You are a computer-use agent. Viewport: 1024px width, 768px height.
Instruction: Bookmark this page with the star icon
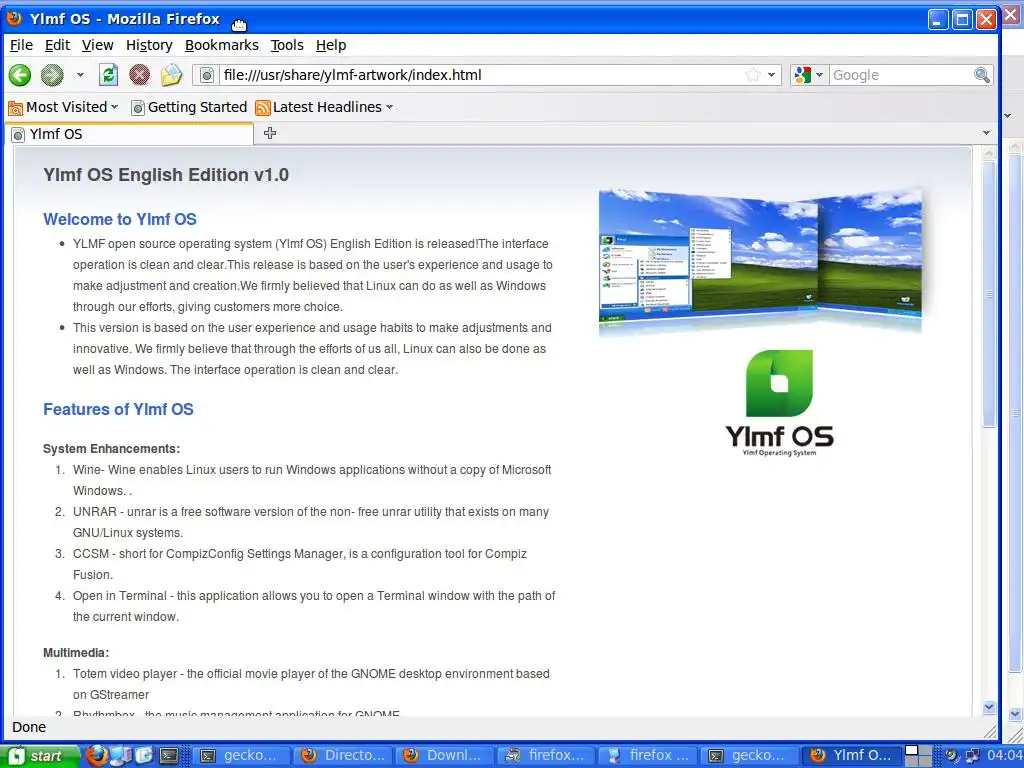coord(753,75)
